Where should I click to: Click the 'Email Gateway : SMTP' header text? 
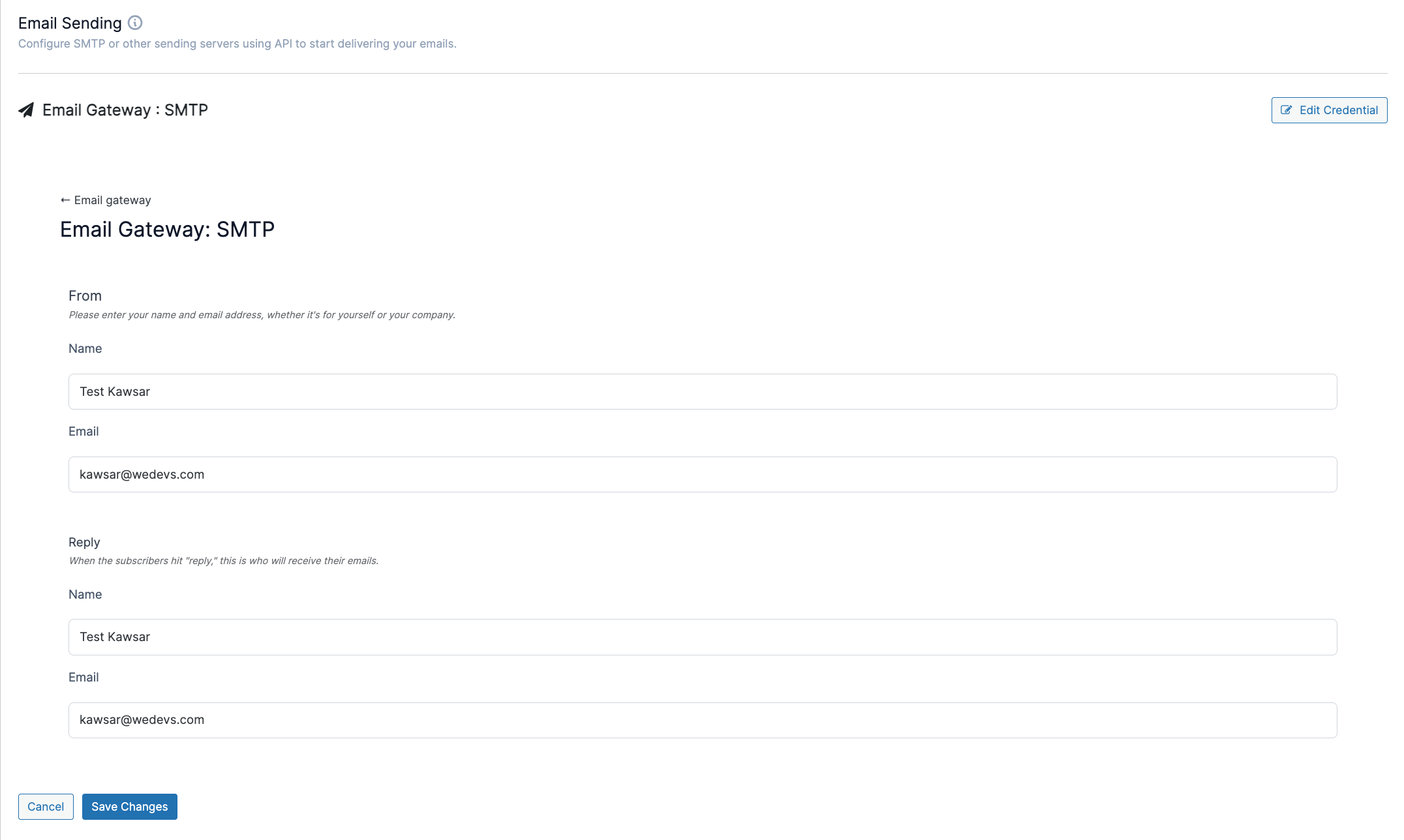(x=125, y=110)
